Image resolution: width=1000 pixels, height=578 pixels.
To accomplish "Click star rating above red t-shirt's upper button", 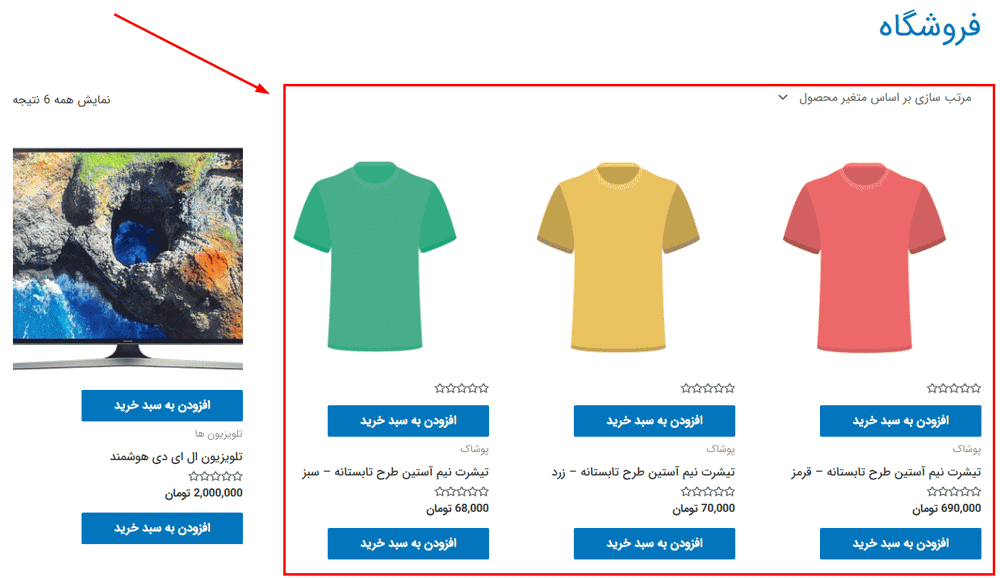I will tap(953, 388).
